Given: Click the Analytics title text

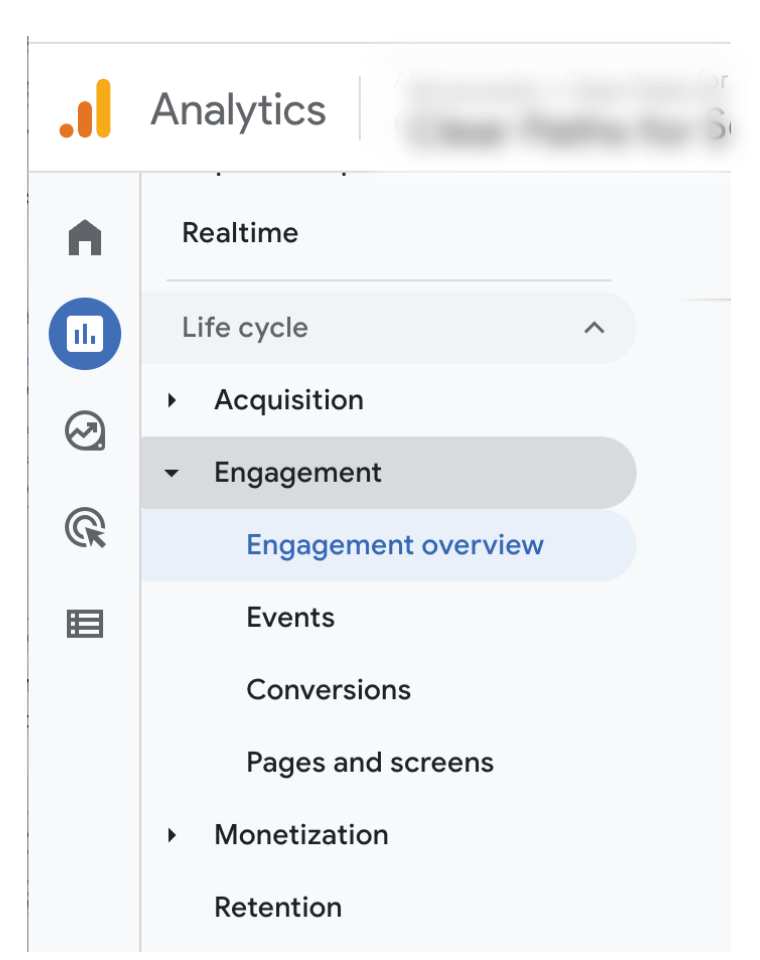Looking at the screenshot, I should coord(238,109).
